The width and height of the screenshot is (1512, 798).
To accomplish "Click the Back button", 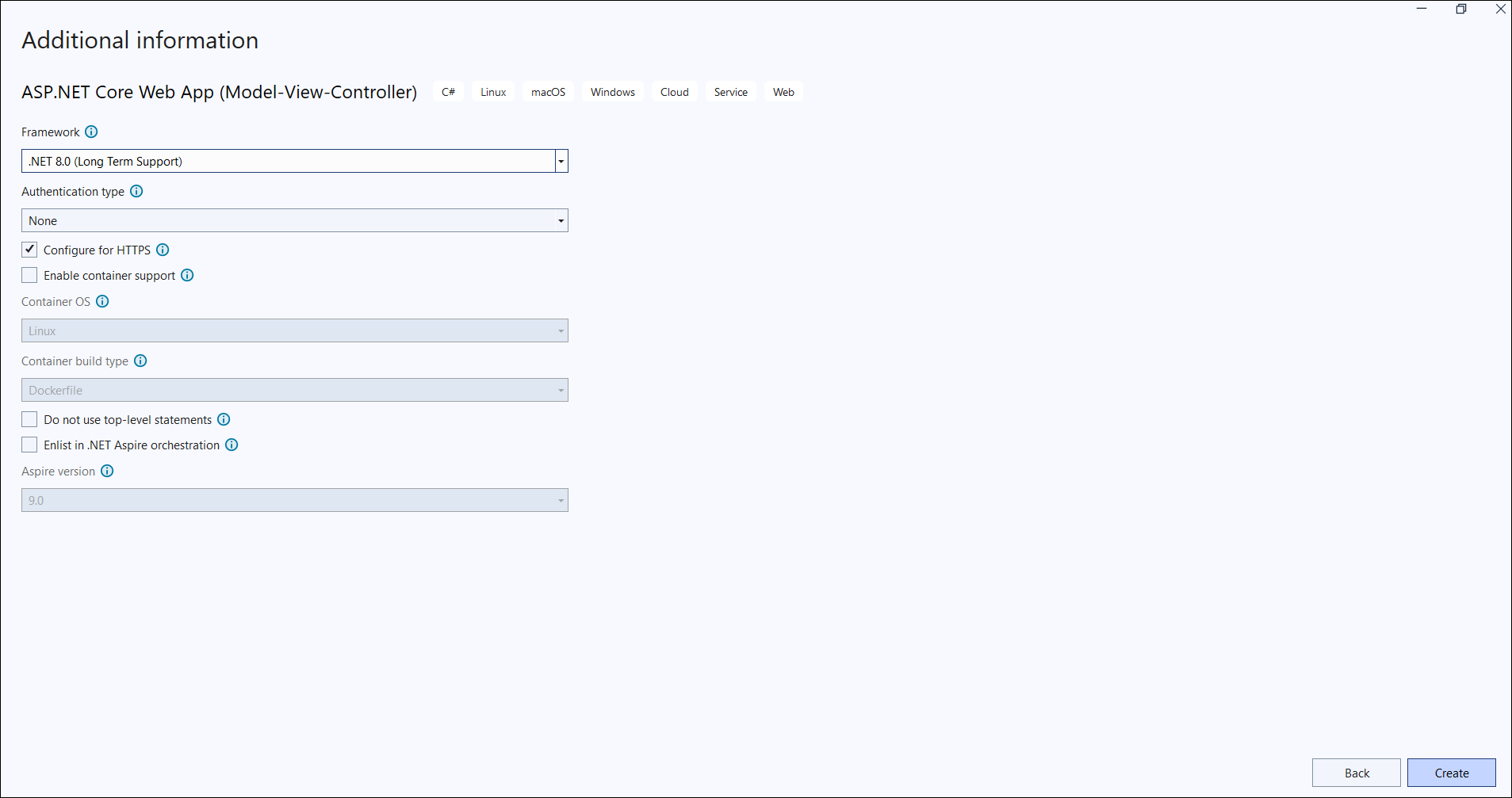I will tap(1357, 773).
